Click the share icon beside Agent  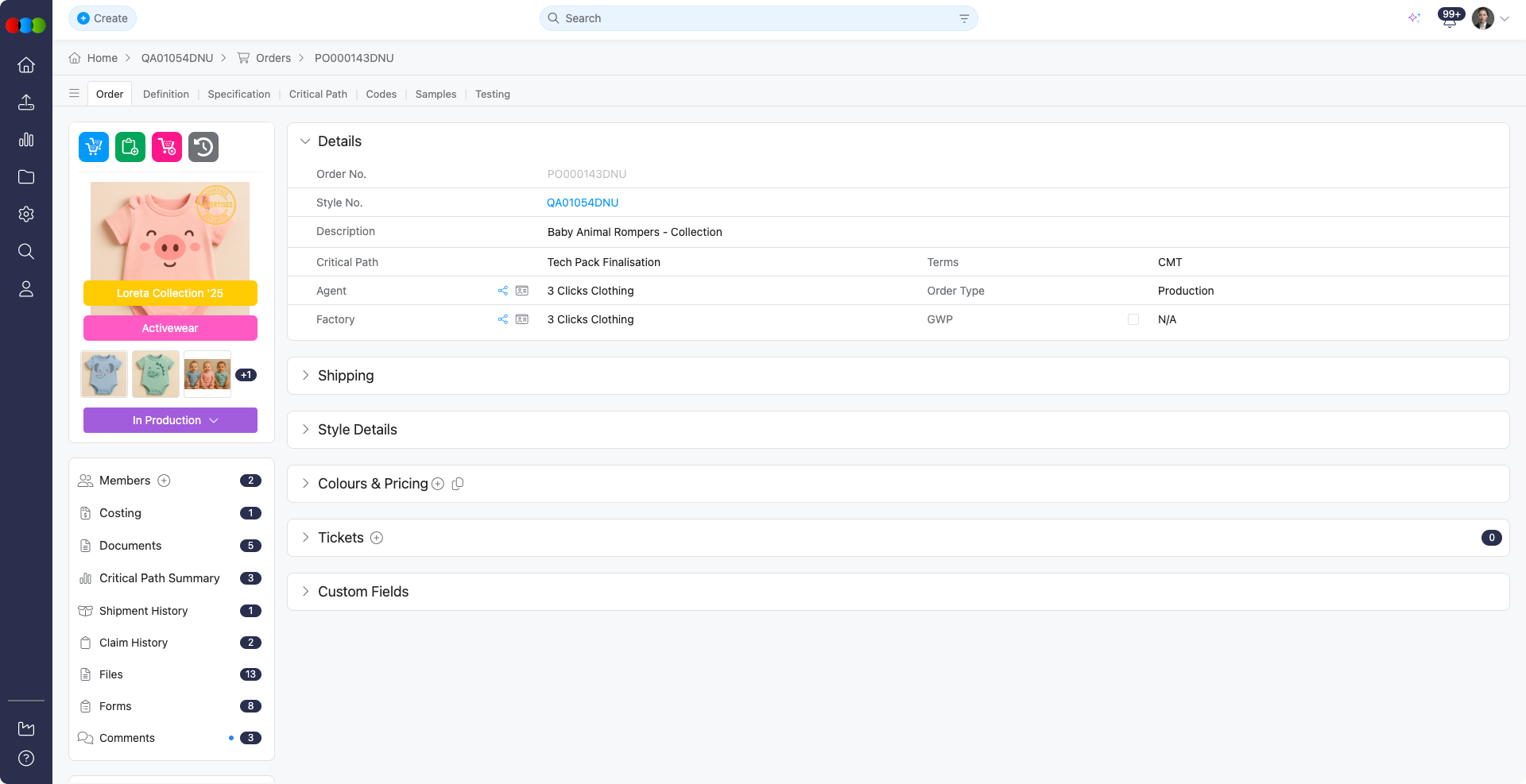[503, 291]
